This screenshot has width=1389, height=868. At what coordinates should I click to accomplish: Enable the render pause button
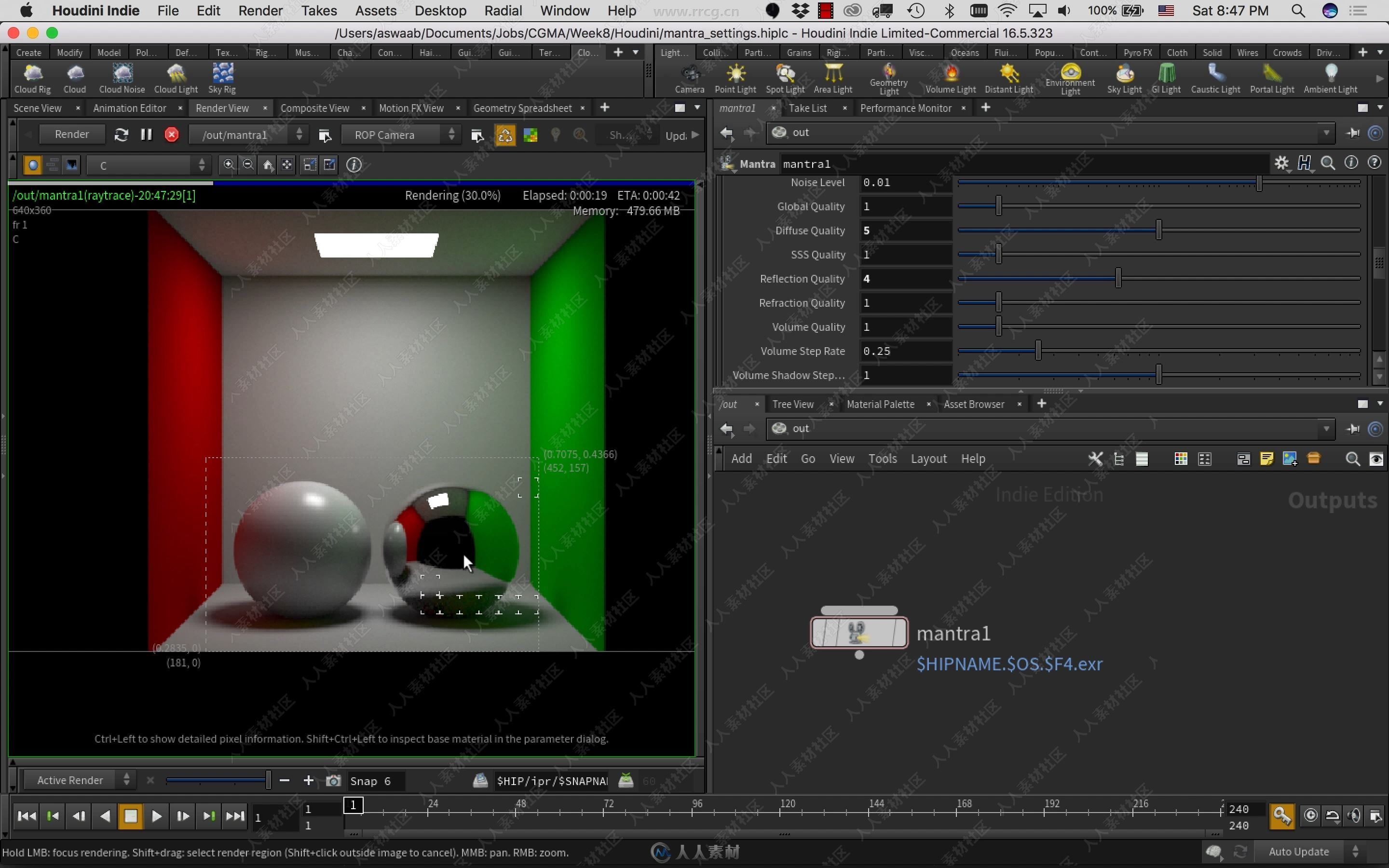(x=145, y=134)
